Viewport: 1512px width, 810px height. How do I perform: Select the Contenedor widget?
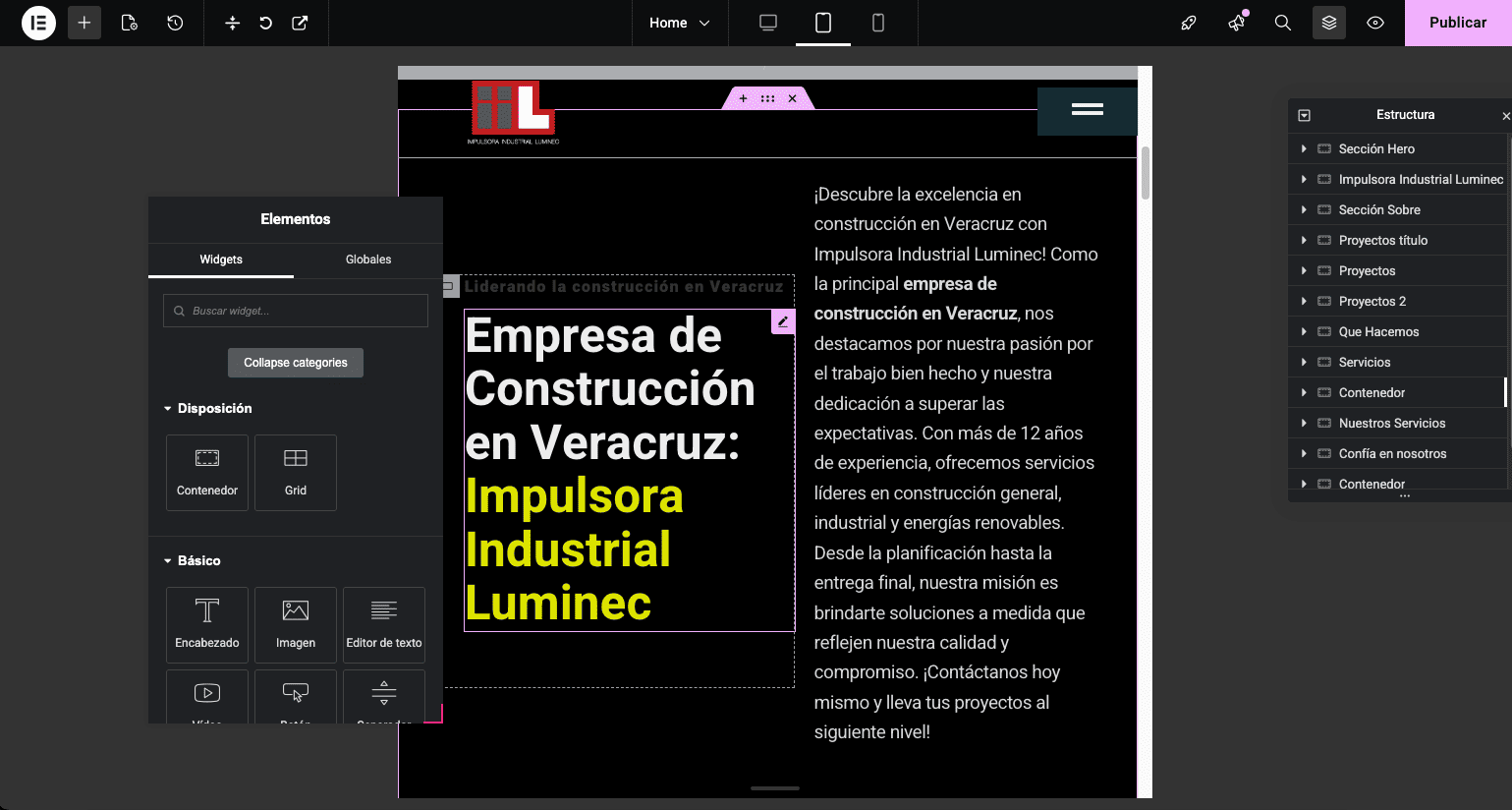207,473
